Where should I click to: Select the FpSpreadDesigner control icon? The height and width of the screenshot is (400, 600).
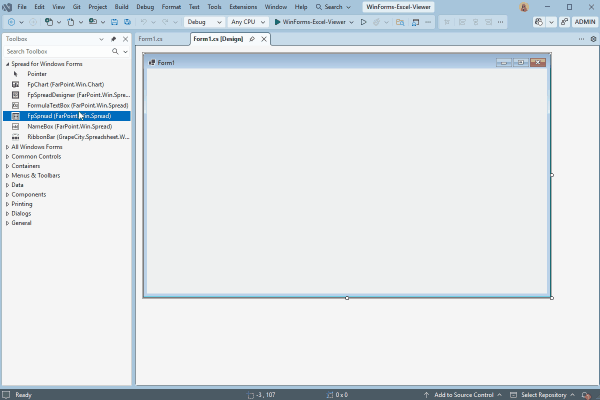(x=15, y=95)
